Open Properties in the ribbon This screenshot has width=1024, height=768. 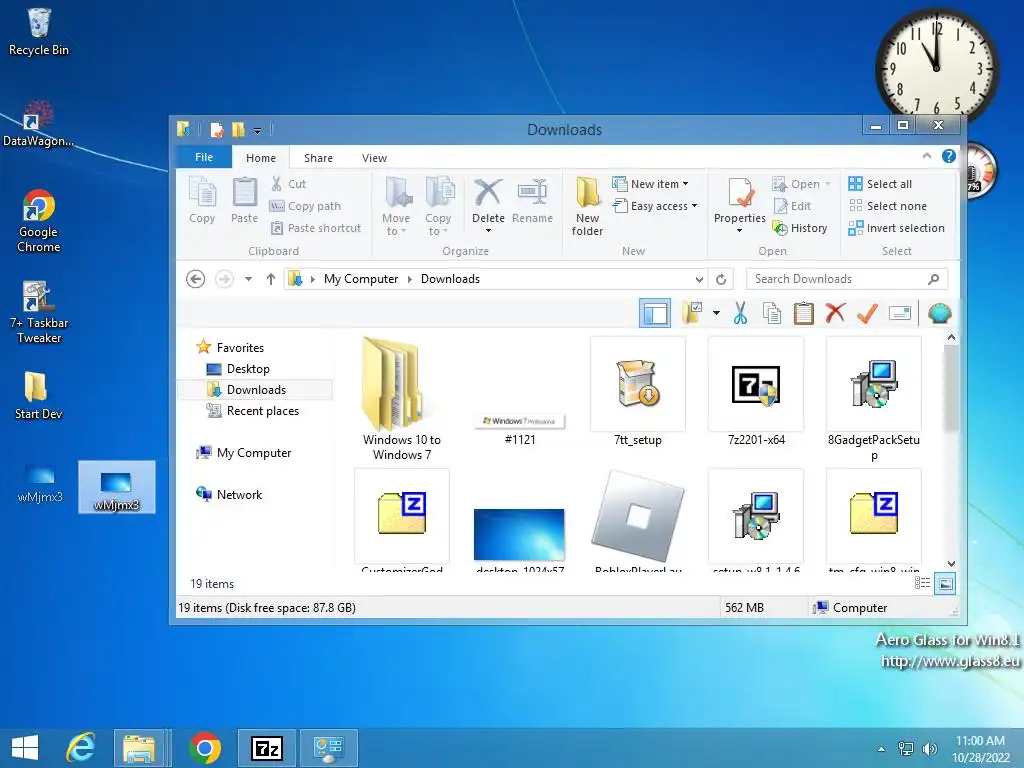tap(739, 205)
